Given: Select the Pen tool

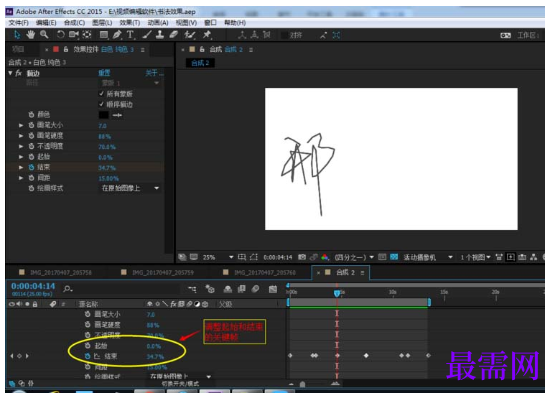Looking at the screenshot, I should (117, 35).
